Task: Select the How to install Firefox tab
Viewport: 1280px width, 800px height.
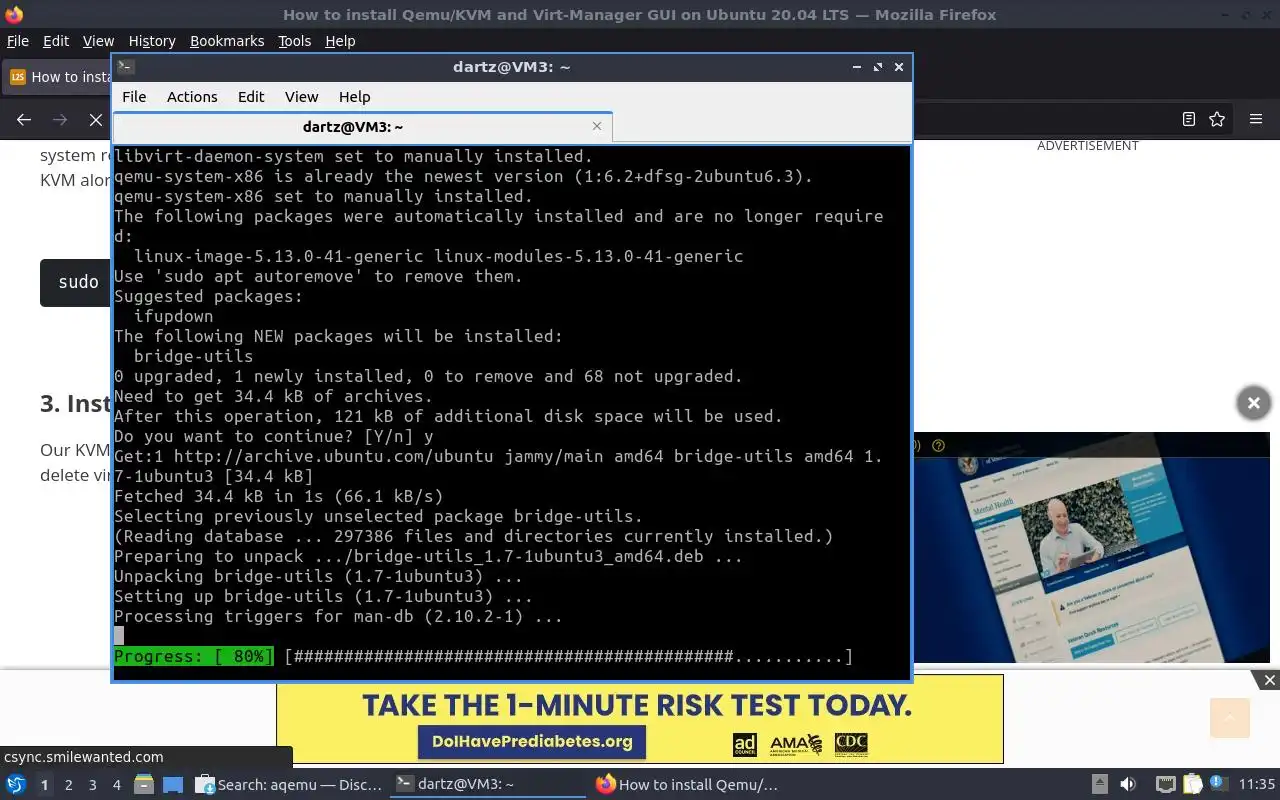Action: coord(58,77)
